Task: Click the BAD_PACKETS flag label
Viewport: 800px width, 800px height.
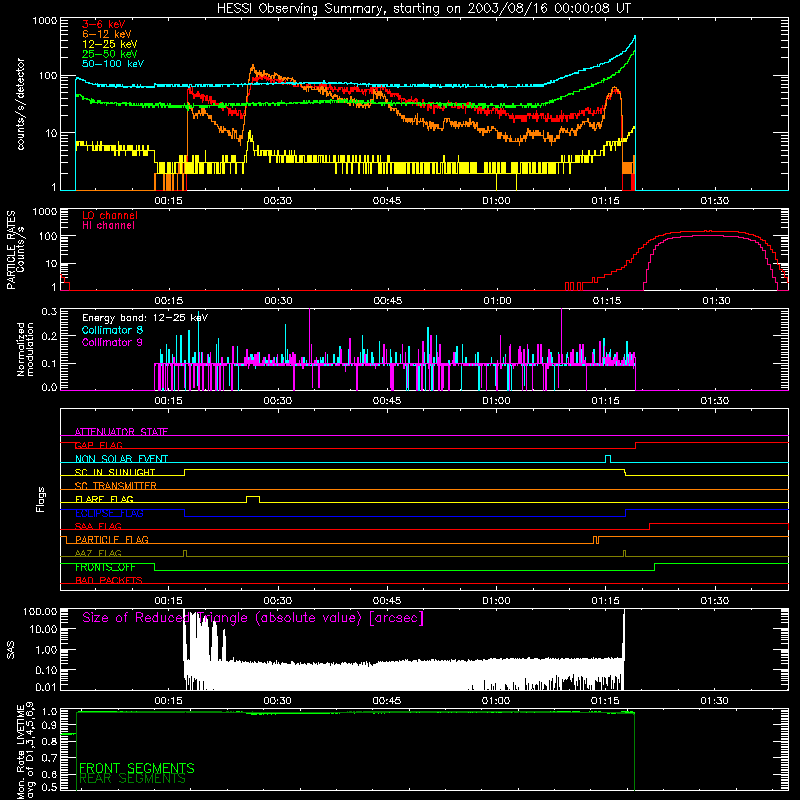Action: [109, 580]
